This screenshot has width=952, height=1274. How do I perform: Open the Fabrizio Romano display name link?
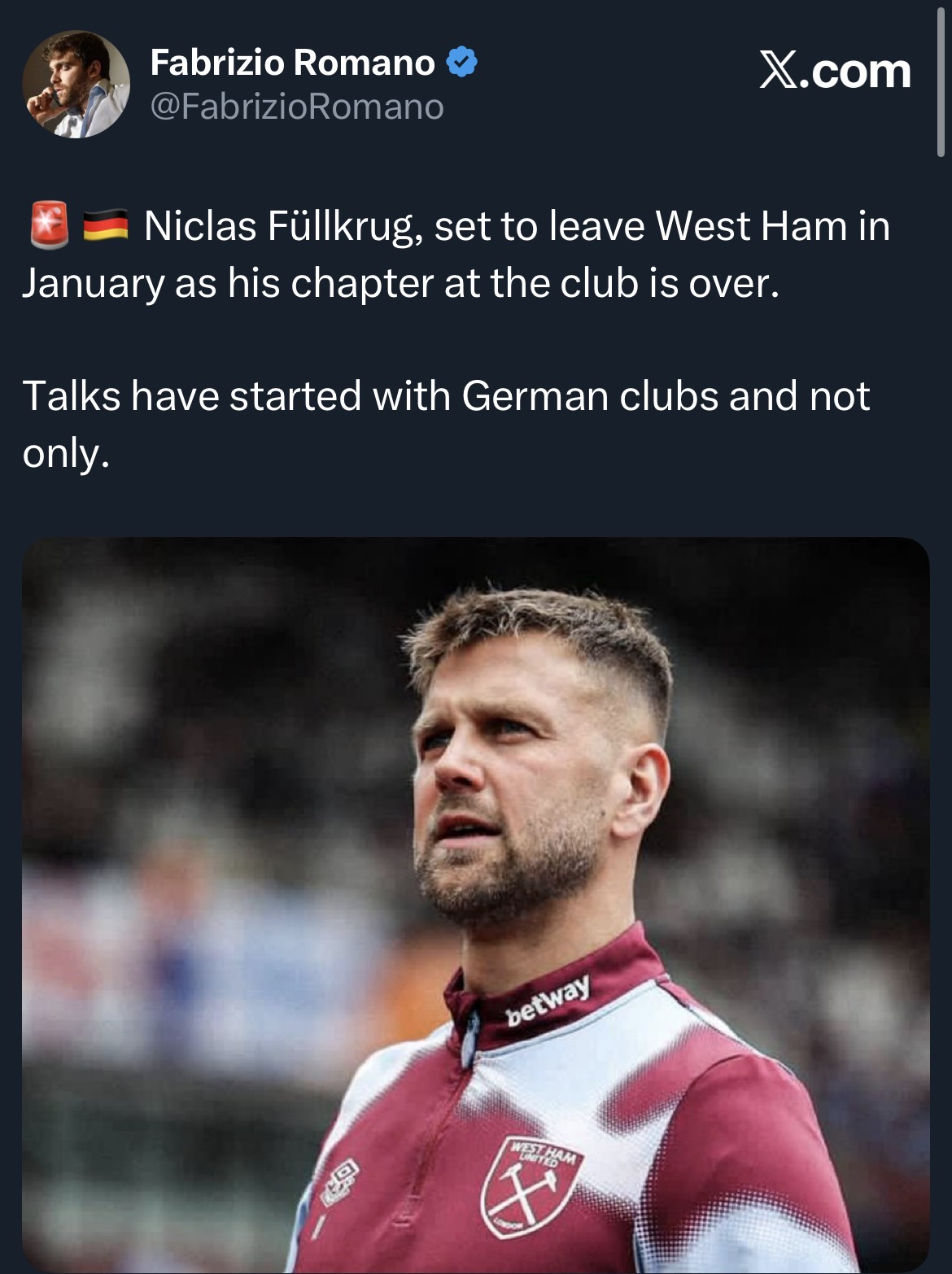293,63
